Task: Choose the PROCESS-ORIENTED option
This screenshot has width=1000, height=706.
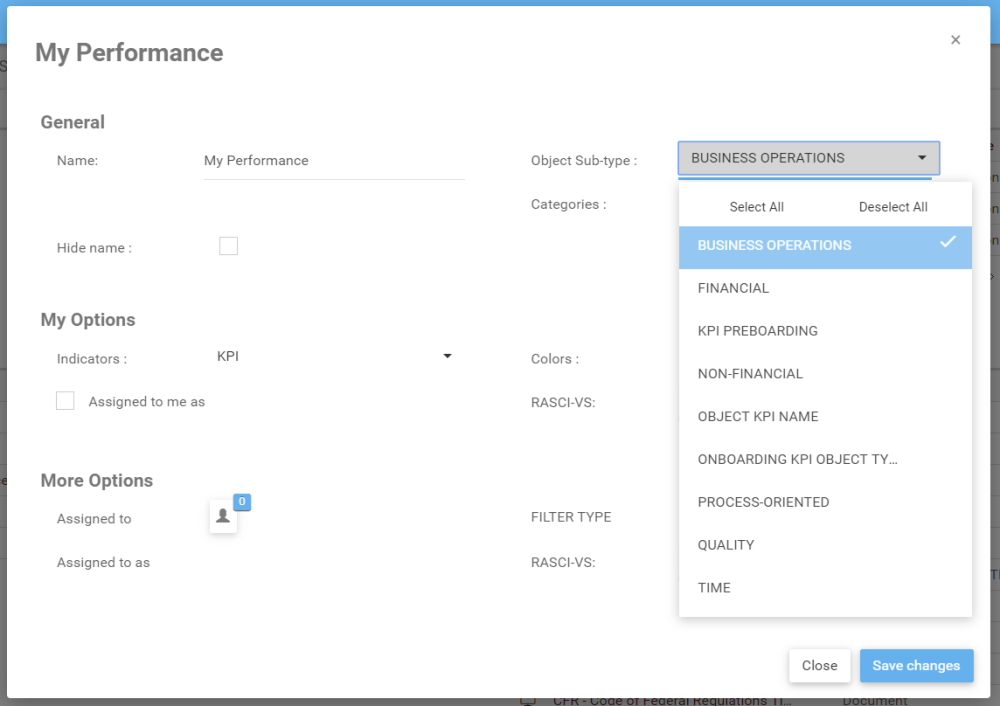Action: pos(825,502)
